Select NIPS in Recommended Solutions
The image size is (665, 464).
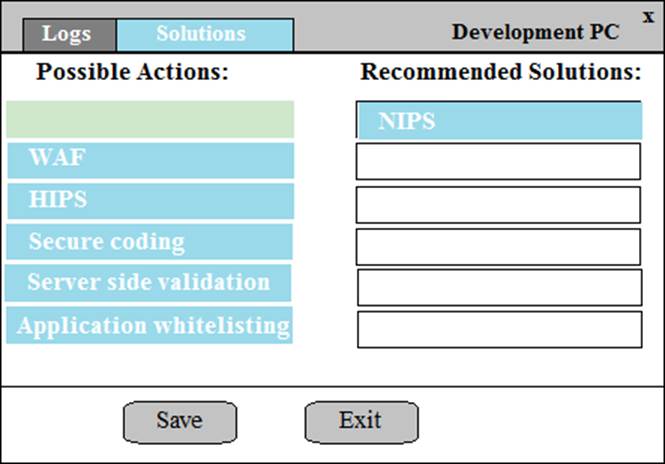point(499,121)
